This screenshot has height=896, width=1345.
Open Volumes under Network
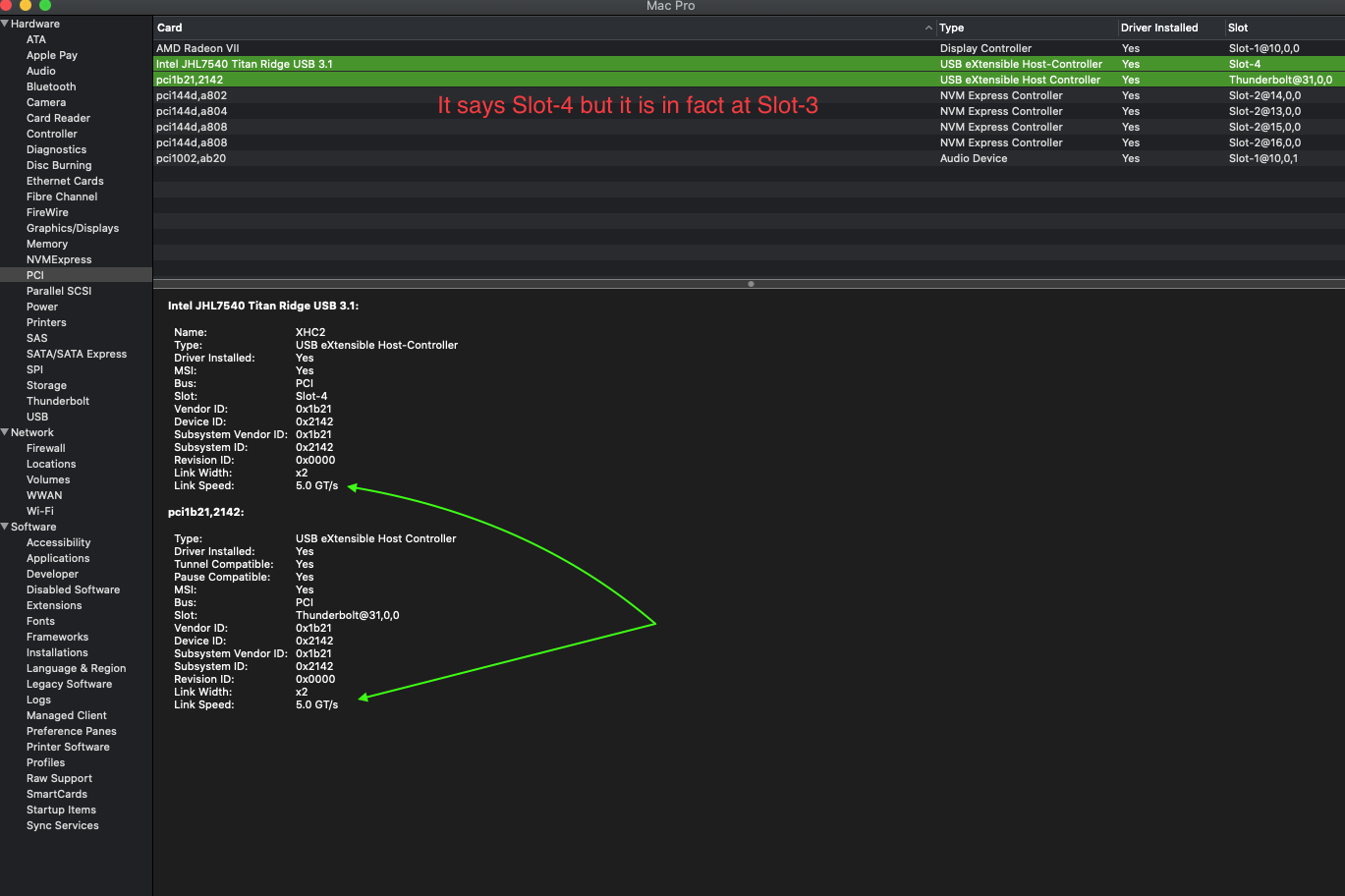tap(48, 479)
